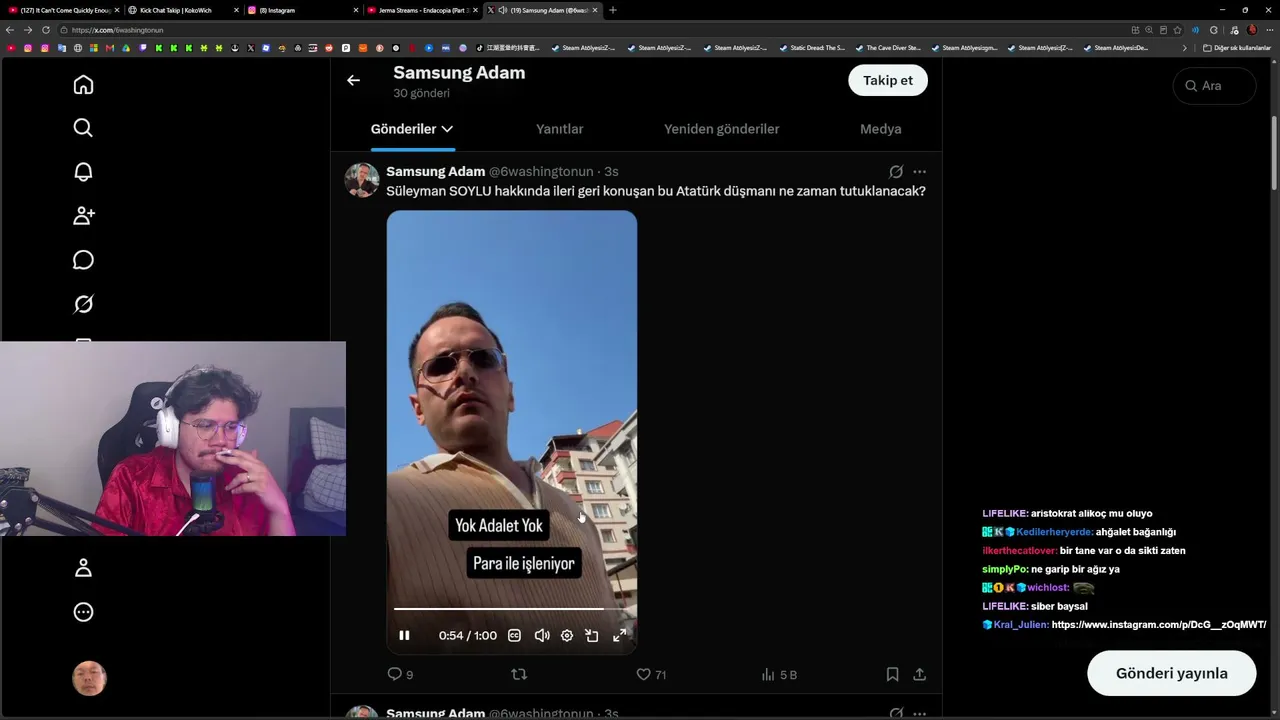The width and height of the screenshot is (1280, 720).
Task: Open the Notifications bell in the sidebar
Action: (83, 172)
